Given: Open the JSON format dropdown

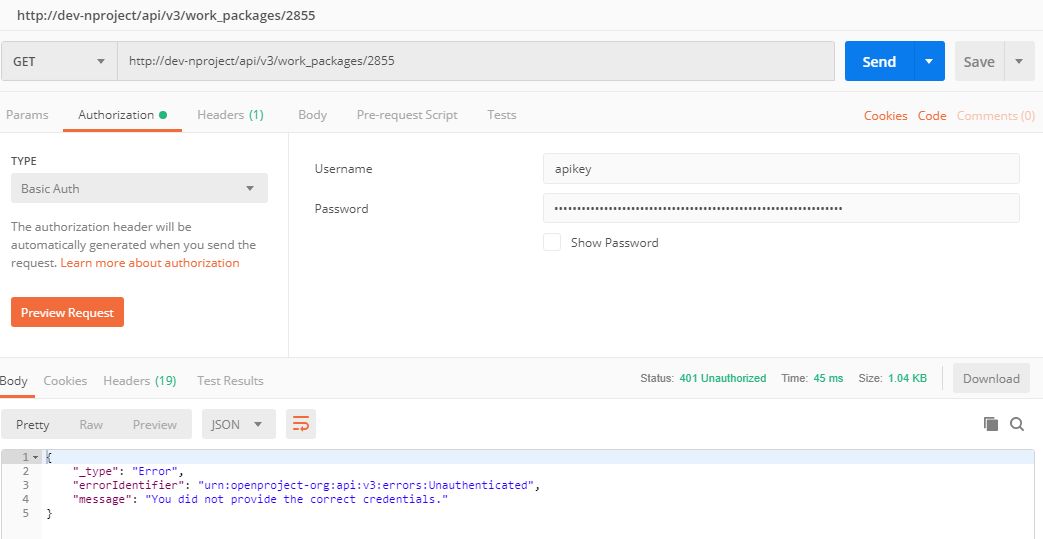Looking at the screenshot, I should pyautogui.click(x=238, y=424).
